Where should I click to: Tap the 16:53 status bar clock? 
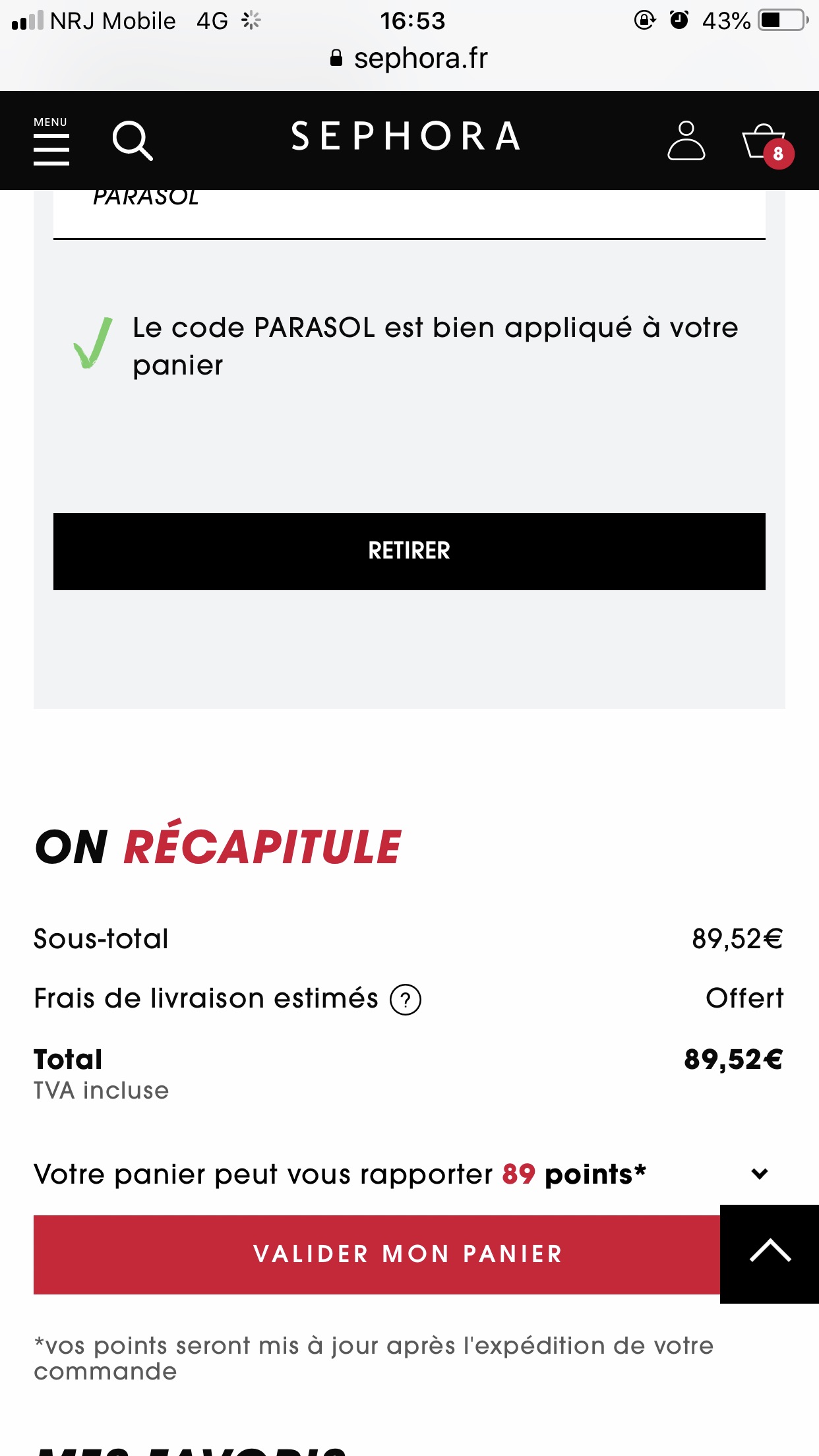413,21
